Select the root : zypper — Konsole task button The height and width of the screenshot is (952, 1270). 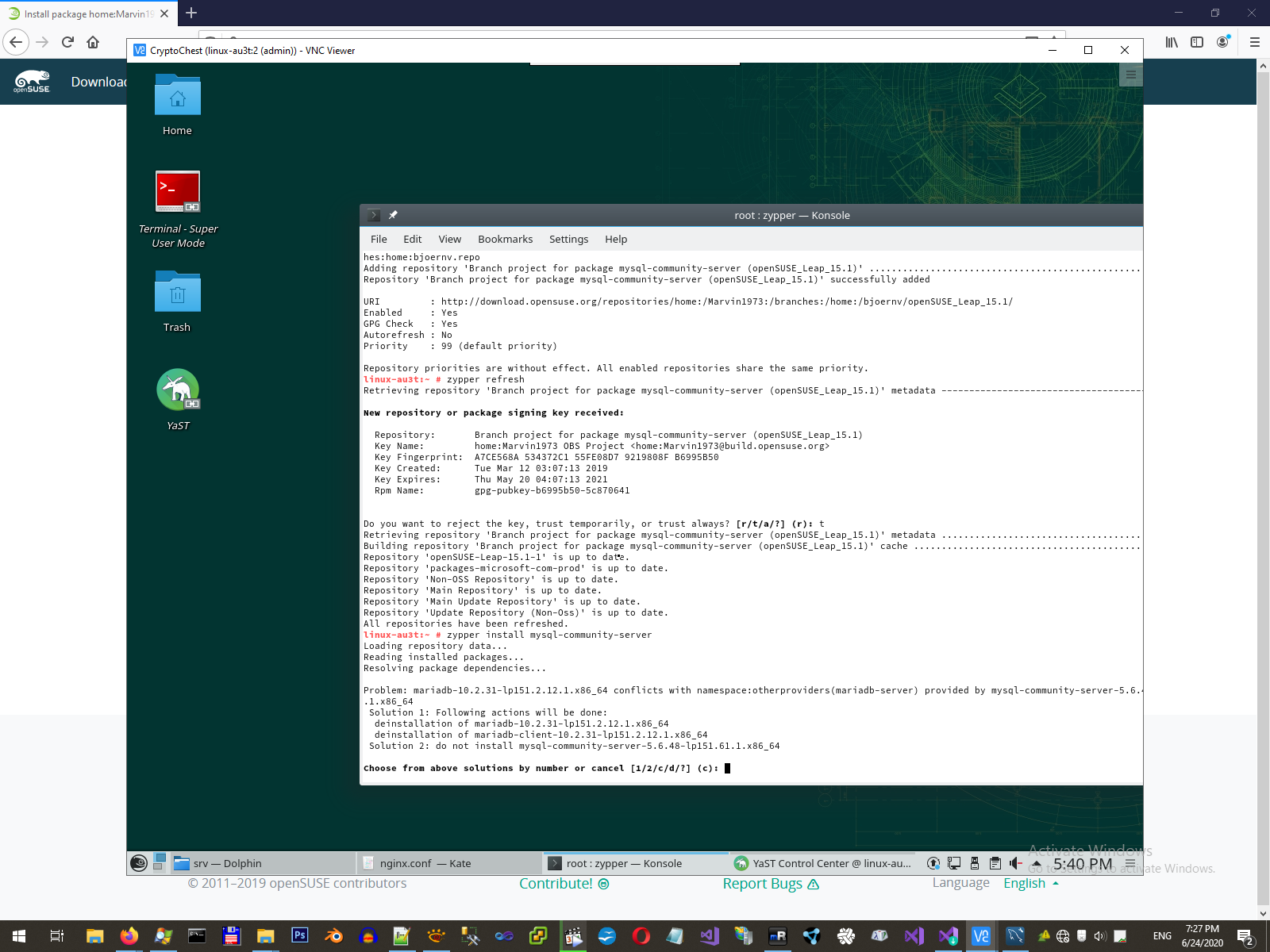636,863
